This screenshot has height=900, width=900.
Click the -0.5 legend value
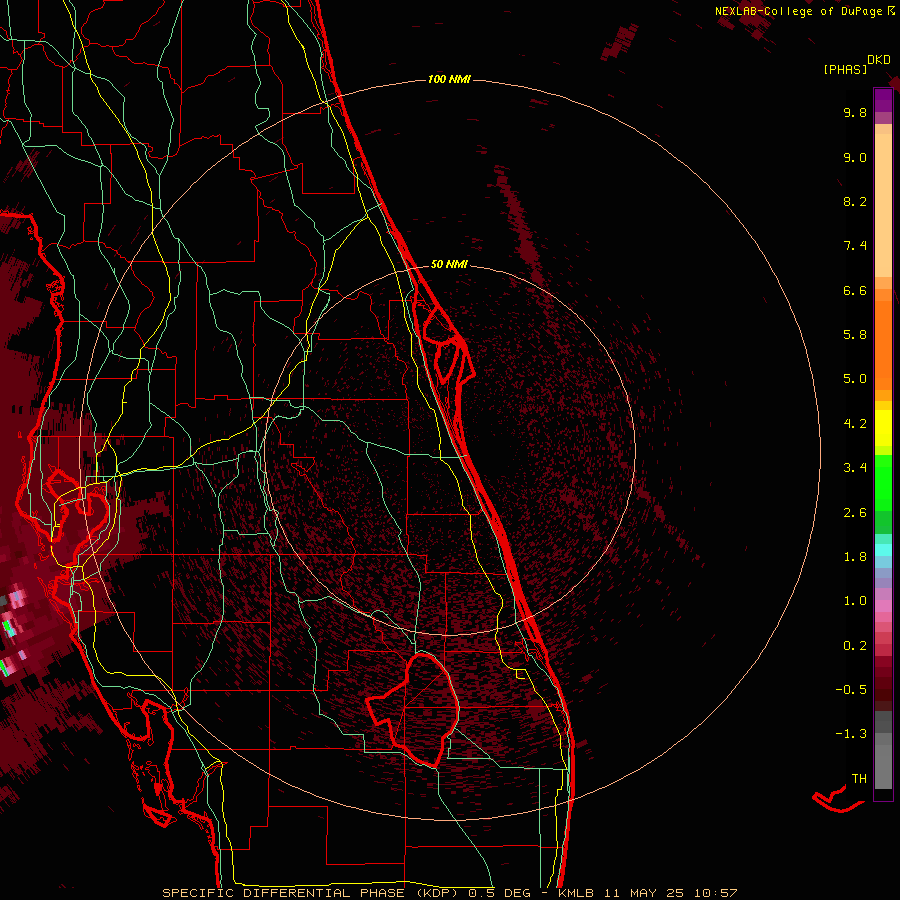pyautogui.click(x=851, y=690)
